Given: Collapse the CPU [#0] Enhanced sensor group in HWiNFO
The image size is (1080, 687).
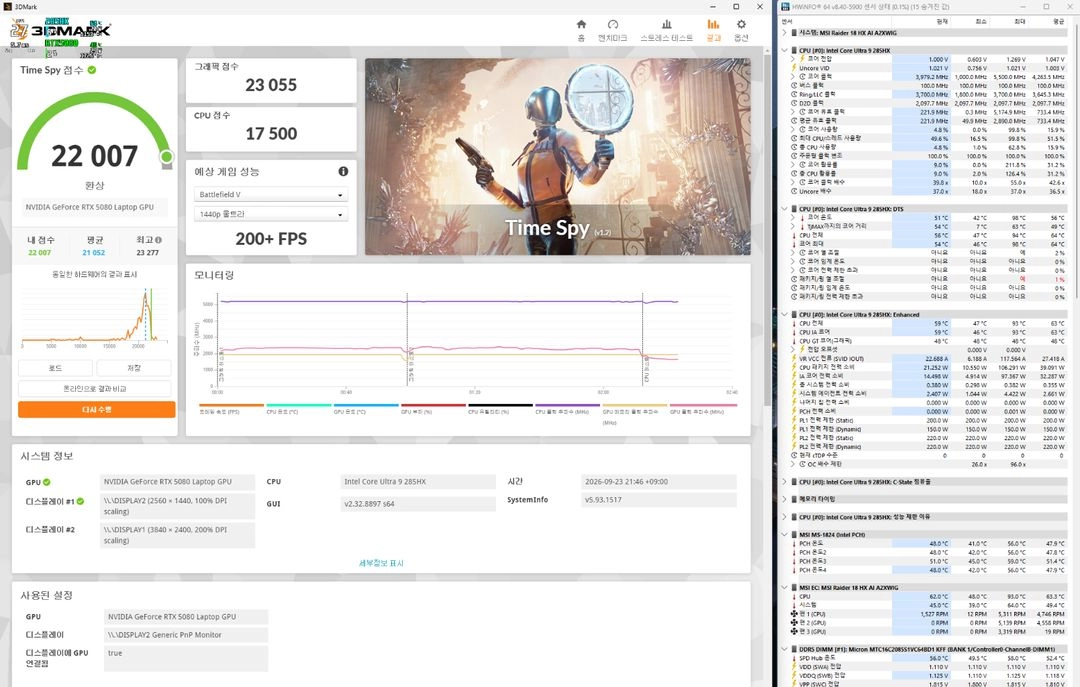Looking at the screenshot, I should [x=785, y=314].
